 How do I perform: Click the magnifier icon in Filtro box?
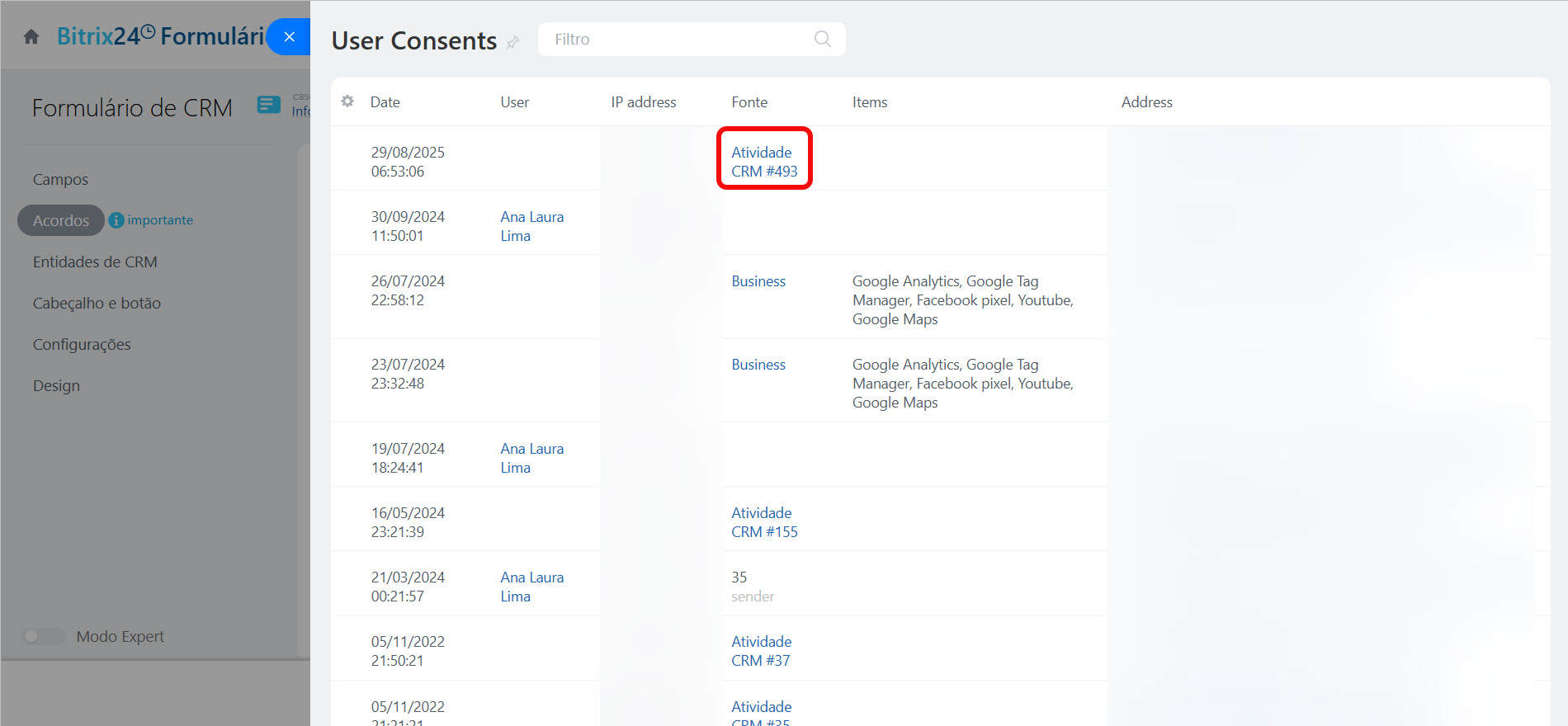point(822,39)
